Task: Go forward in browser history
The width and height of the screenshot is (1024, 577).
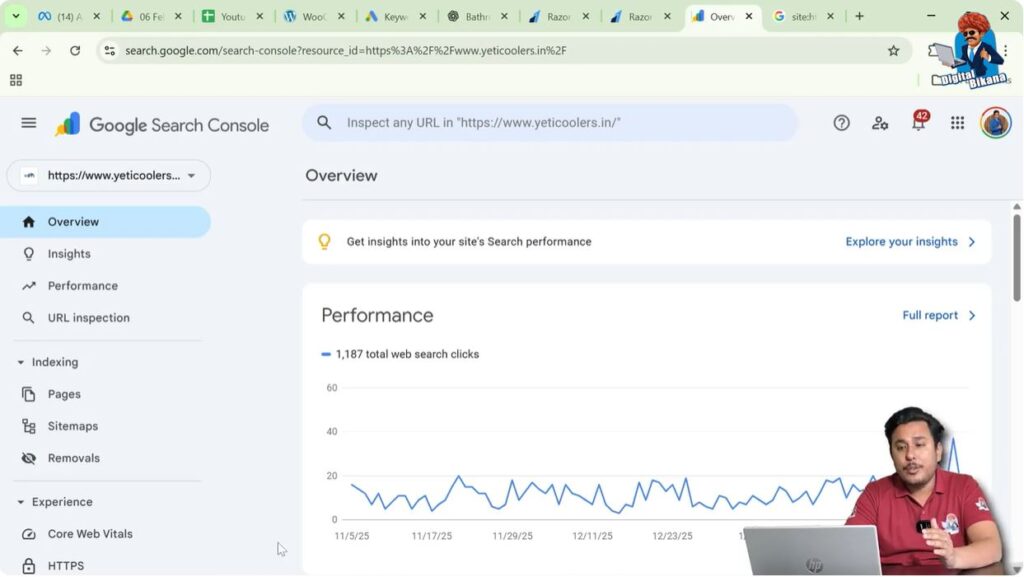Action: click(x=46, y=50)
